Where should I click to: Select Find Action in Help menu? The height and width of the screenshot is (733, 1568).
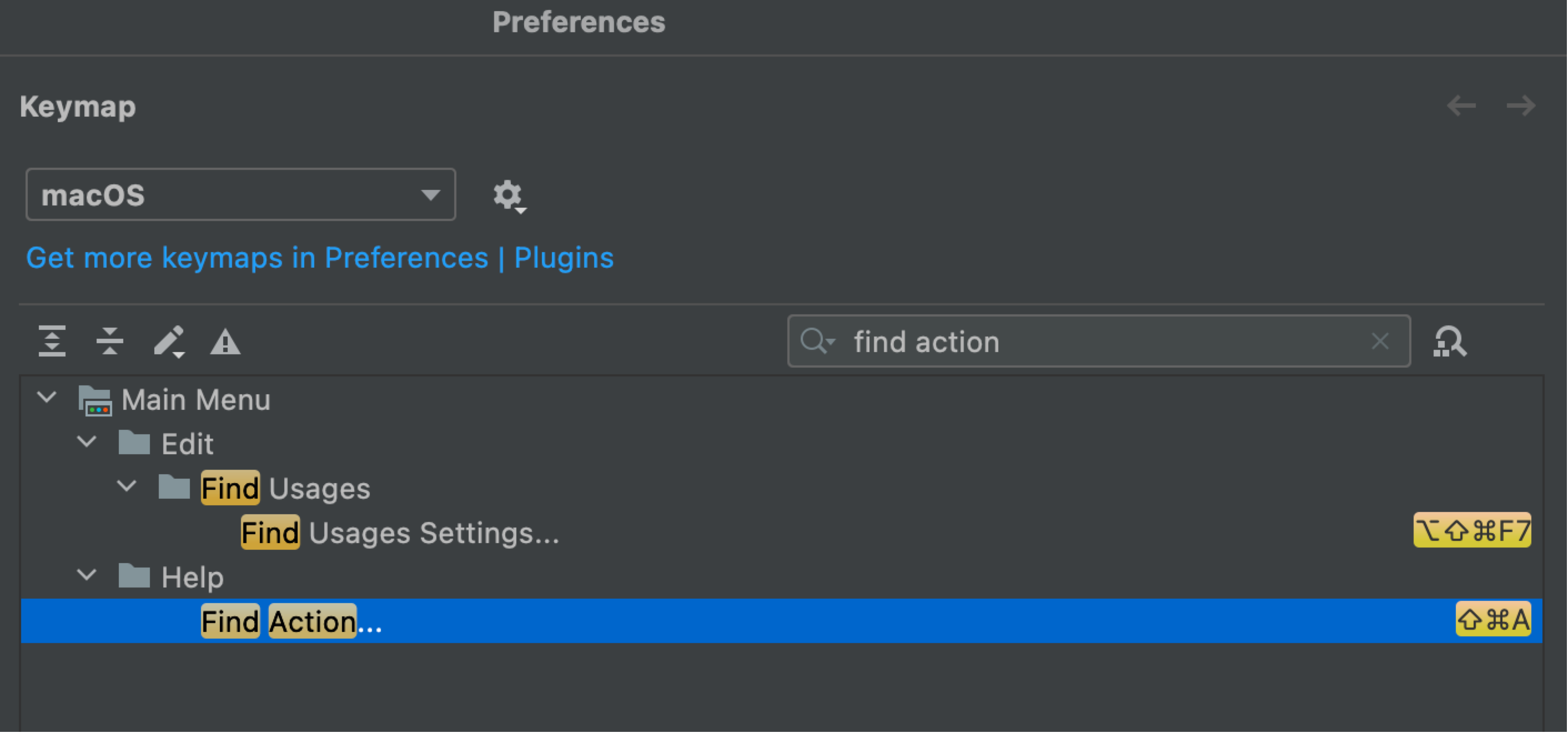pyautogui.click(x=290, y=620)
